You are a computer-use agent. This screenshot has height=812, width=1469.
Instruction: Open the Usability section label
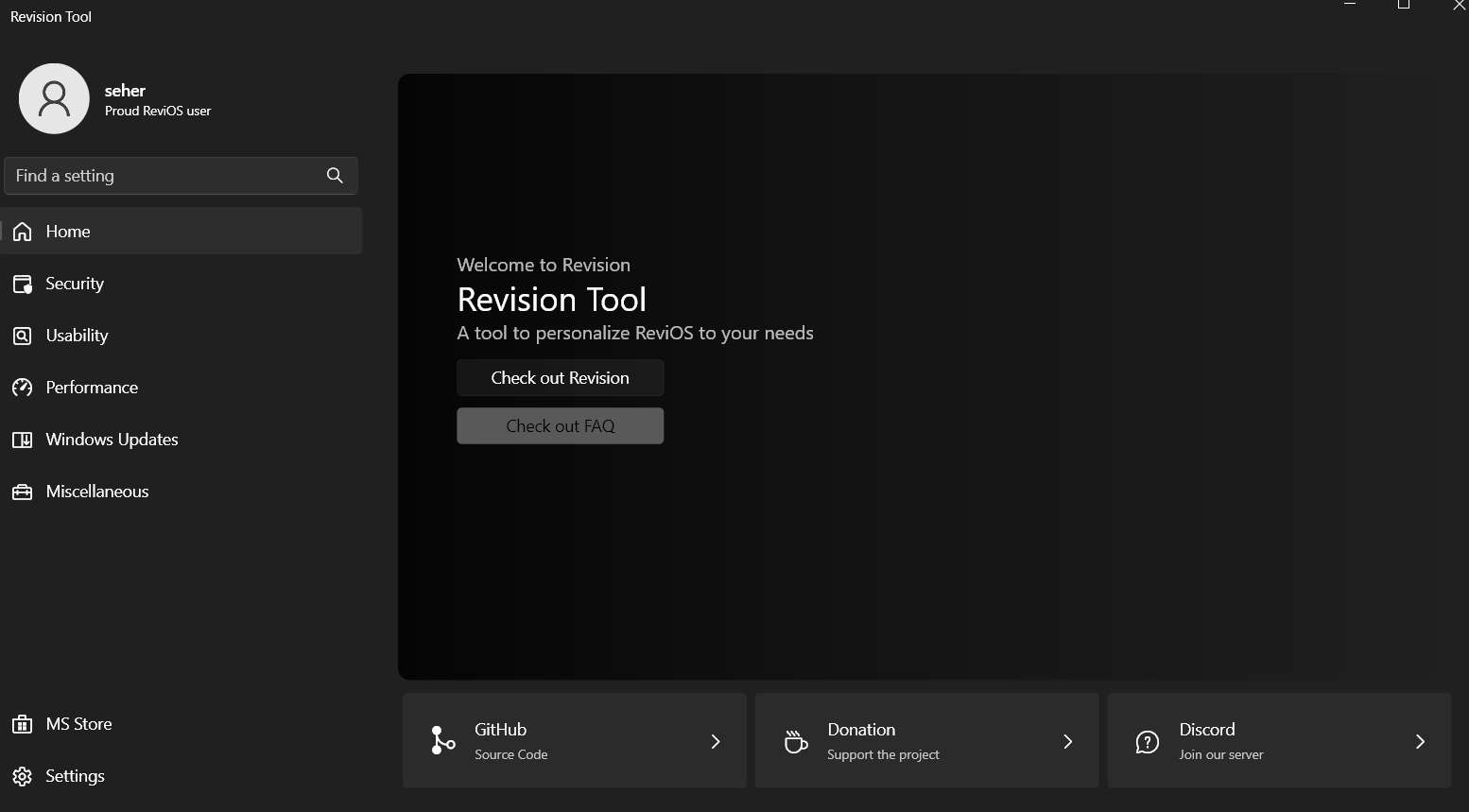click(x=77, y=336)
